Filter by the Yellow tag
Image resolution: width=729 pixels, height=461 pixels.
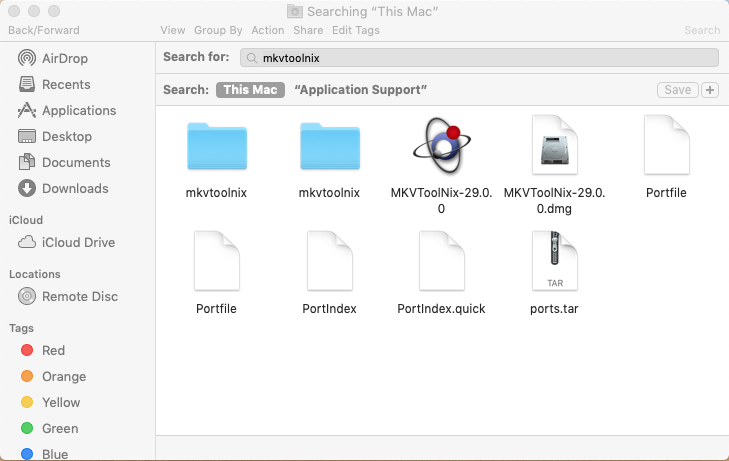click(50, 402)
